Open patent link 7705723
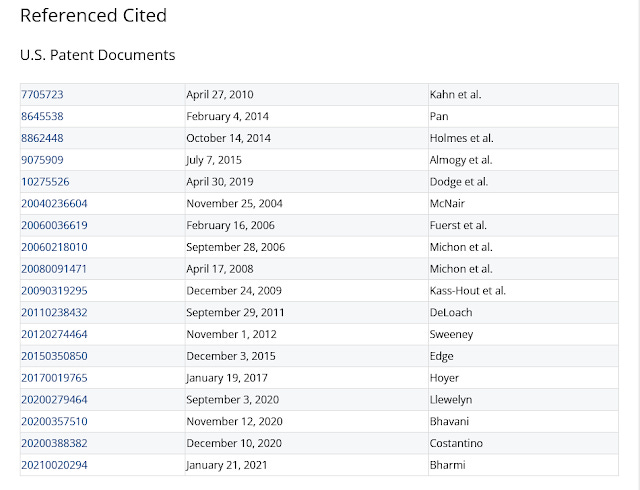This screenshot has width=640, height=490. (42, 95)
